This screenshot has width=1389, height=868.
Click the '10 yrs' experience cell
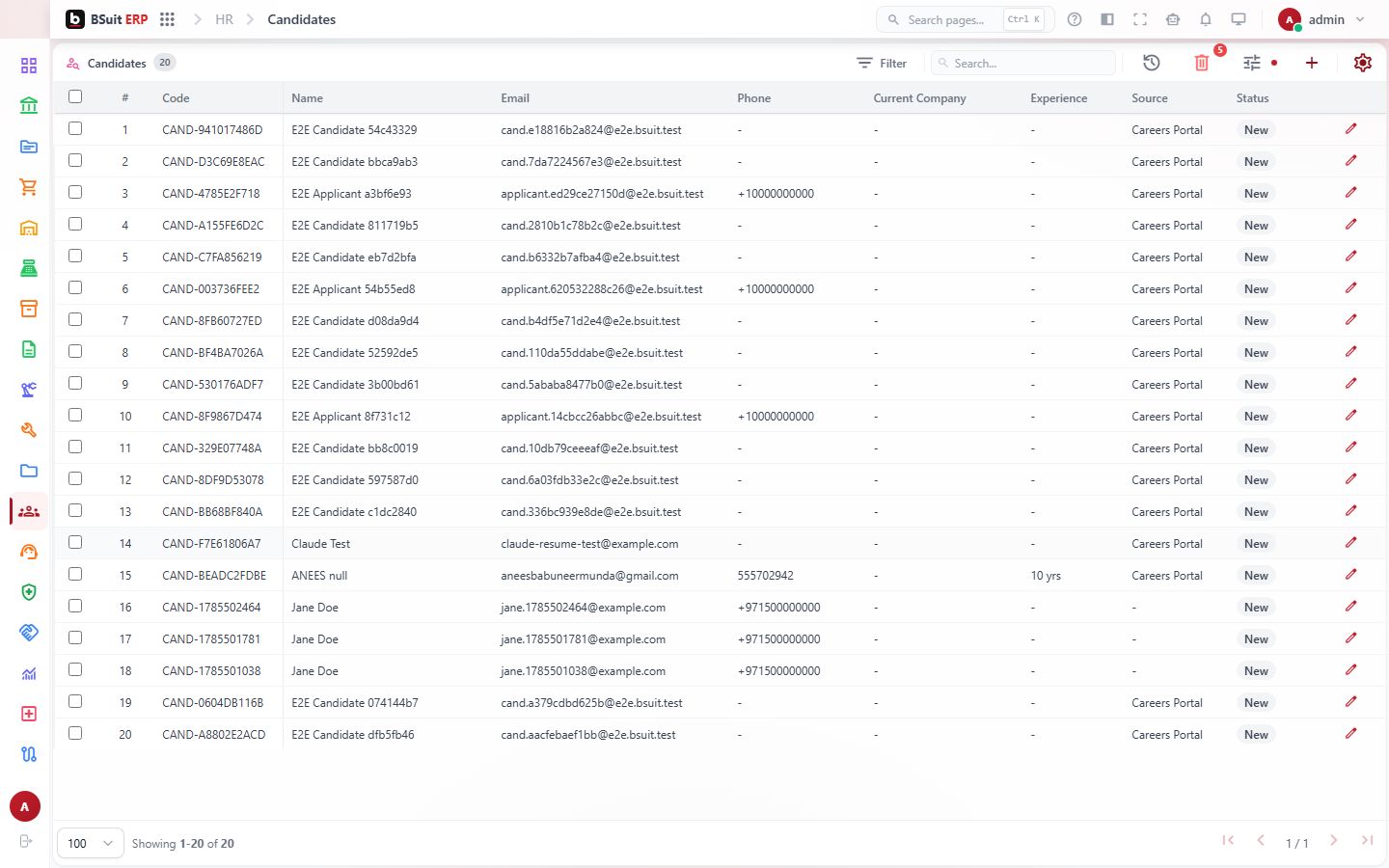[1046, 576]
